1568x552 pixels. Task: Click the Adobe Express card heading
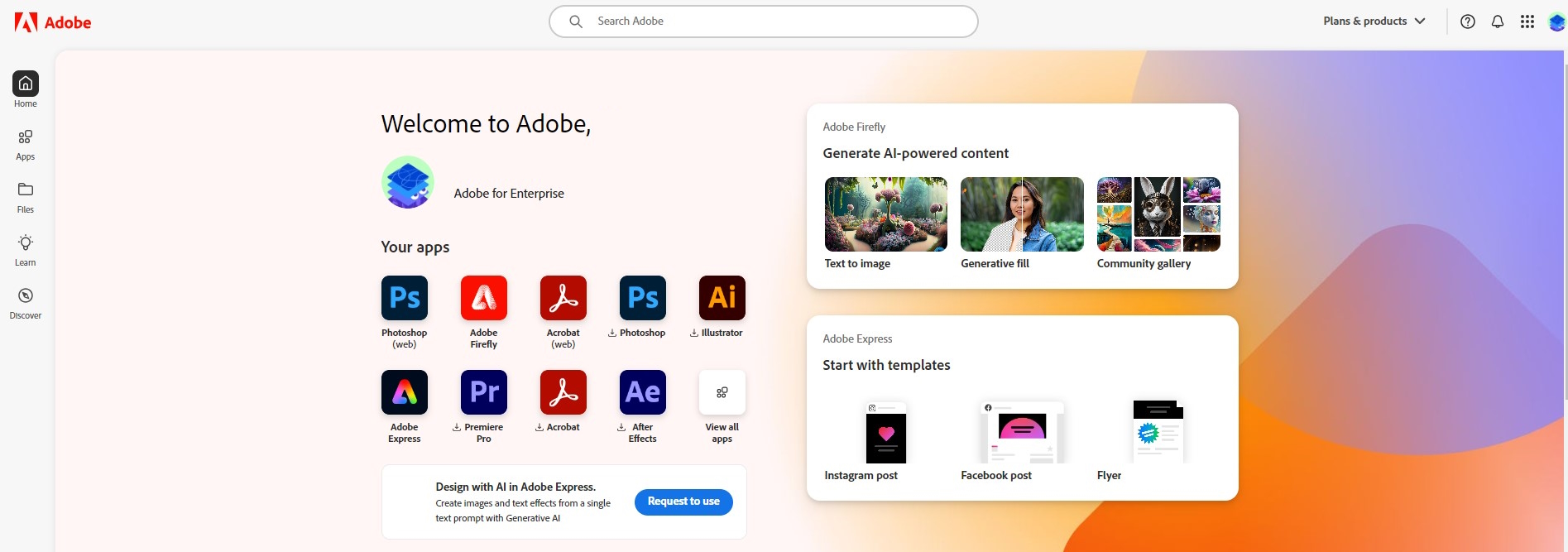857,338
